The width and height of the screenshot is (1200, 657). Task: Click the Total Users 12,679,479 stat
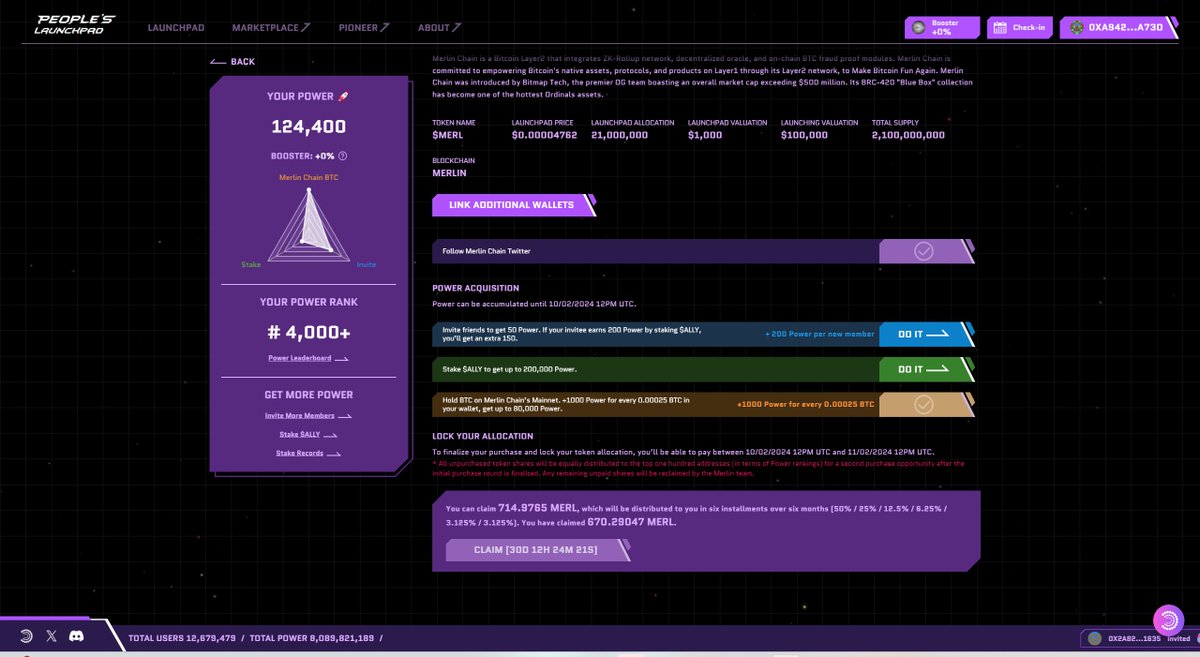pos(183,637)
